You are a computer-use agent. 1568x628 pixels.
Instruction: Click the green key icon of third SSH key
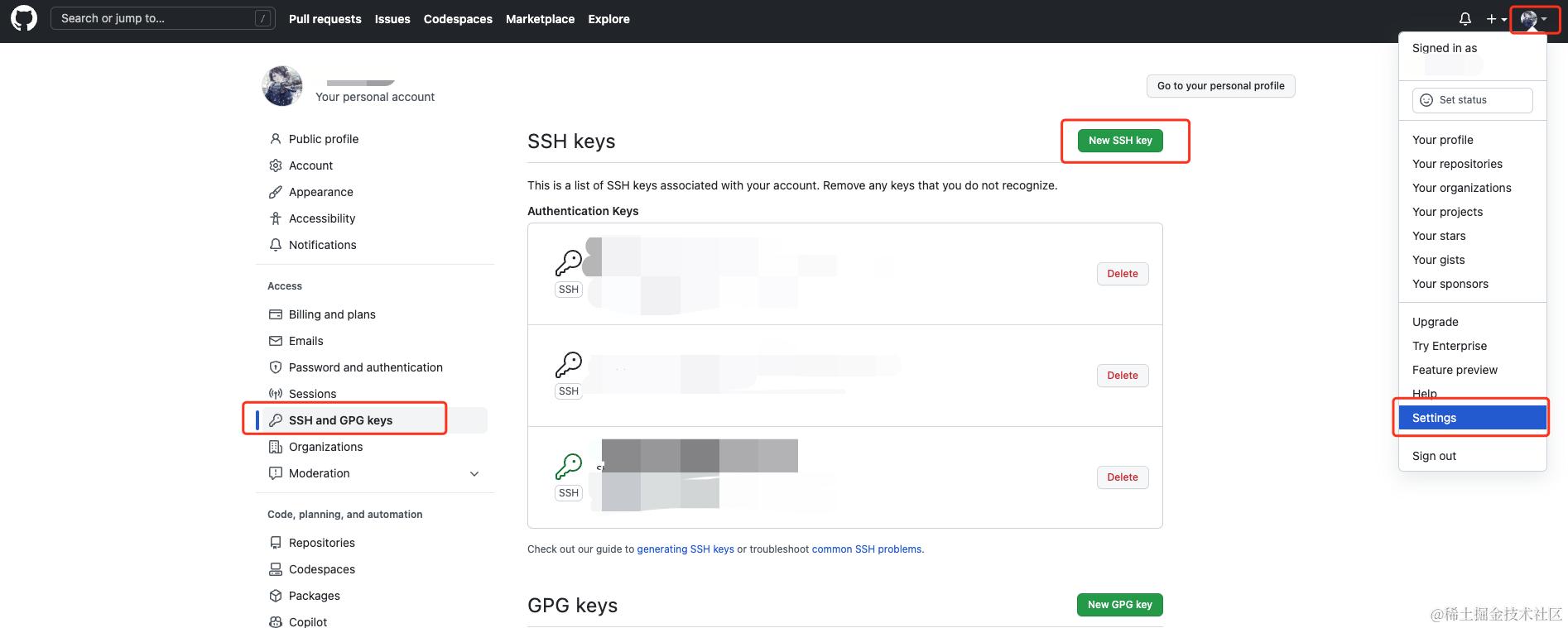click(569, 467)
